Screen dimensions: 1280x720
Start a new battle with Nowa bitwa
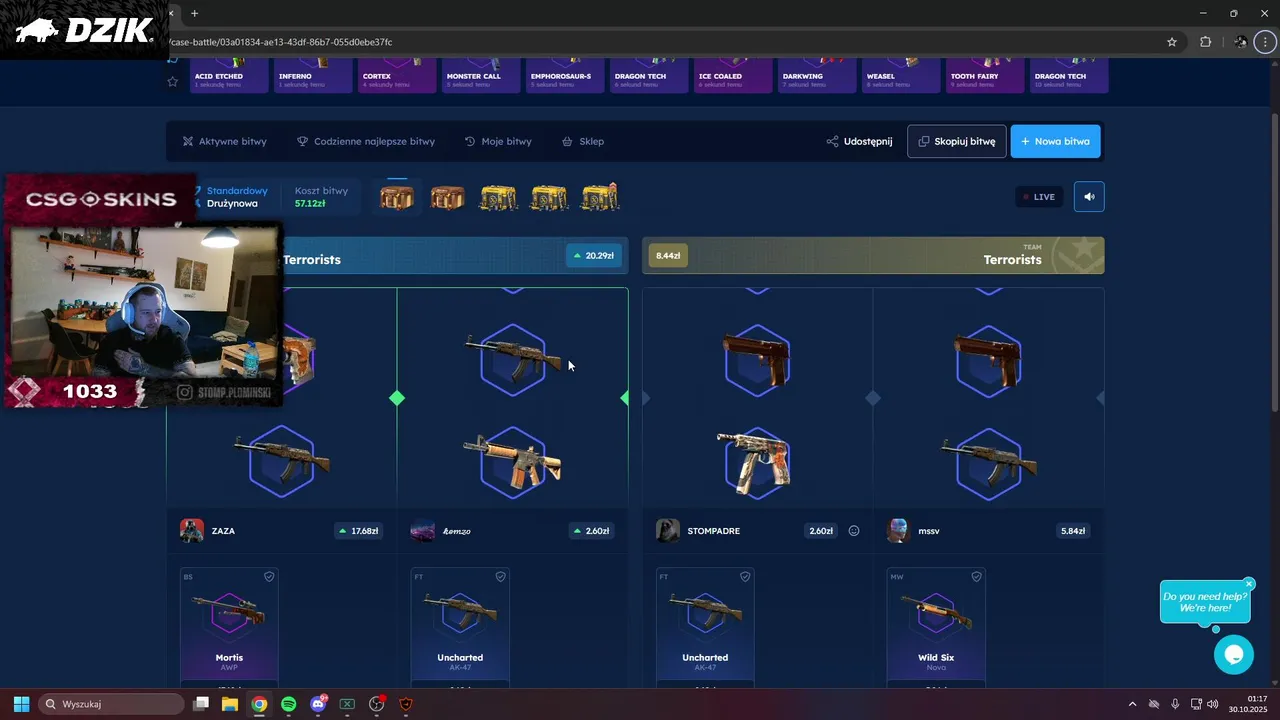(x=1056, y=141)
